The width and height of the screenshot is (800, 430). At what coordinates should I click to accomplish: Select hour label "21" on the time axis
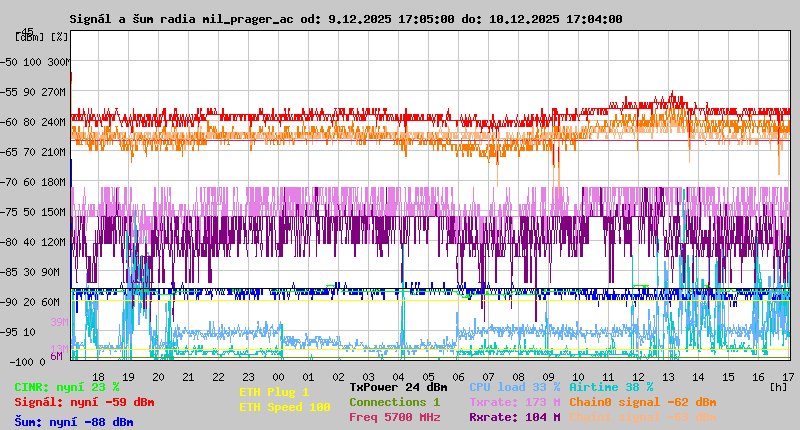[188, 377]
